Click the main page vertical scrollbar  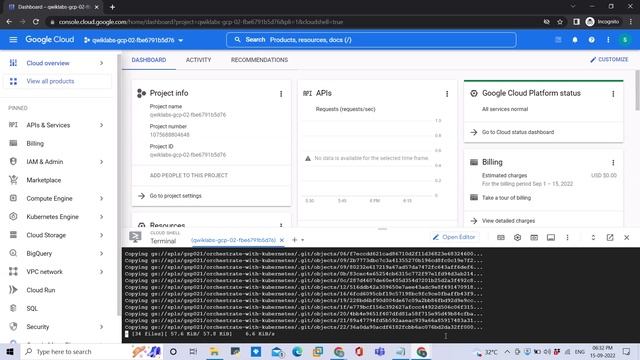click(x=637, y=90)
